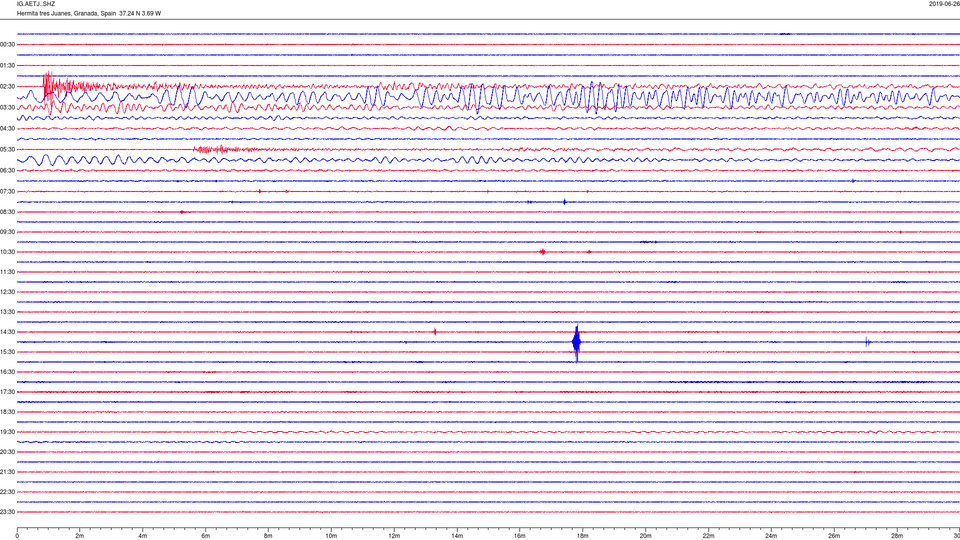Click the 6m tick label on axis

point(206,536)
